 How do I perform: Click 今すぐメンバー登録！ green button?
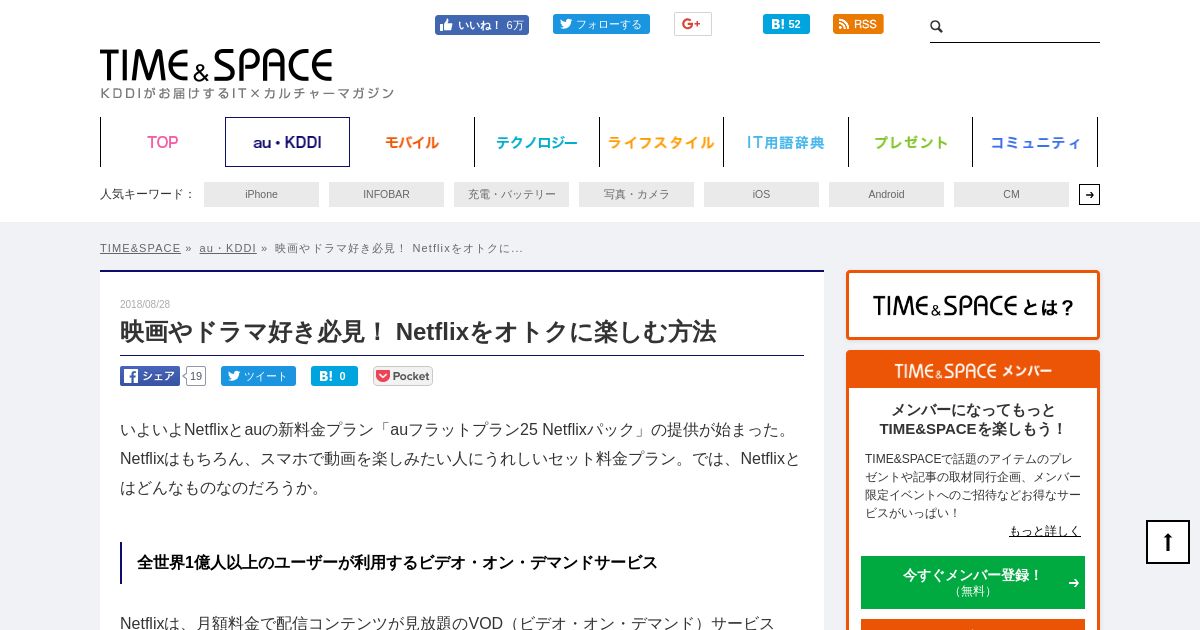point(973,582)
